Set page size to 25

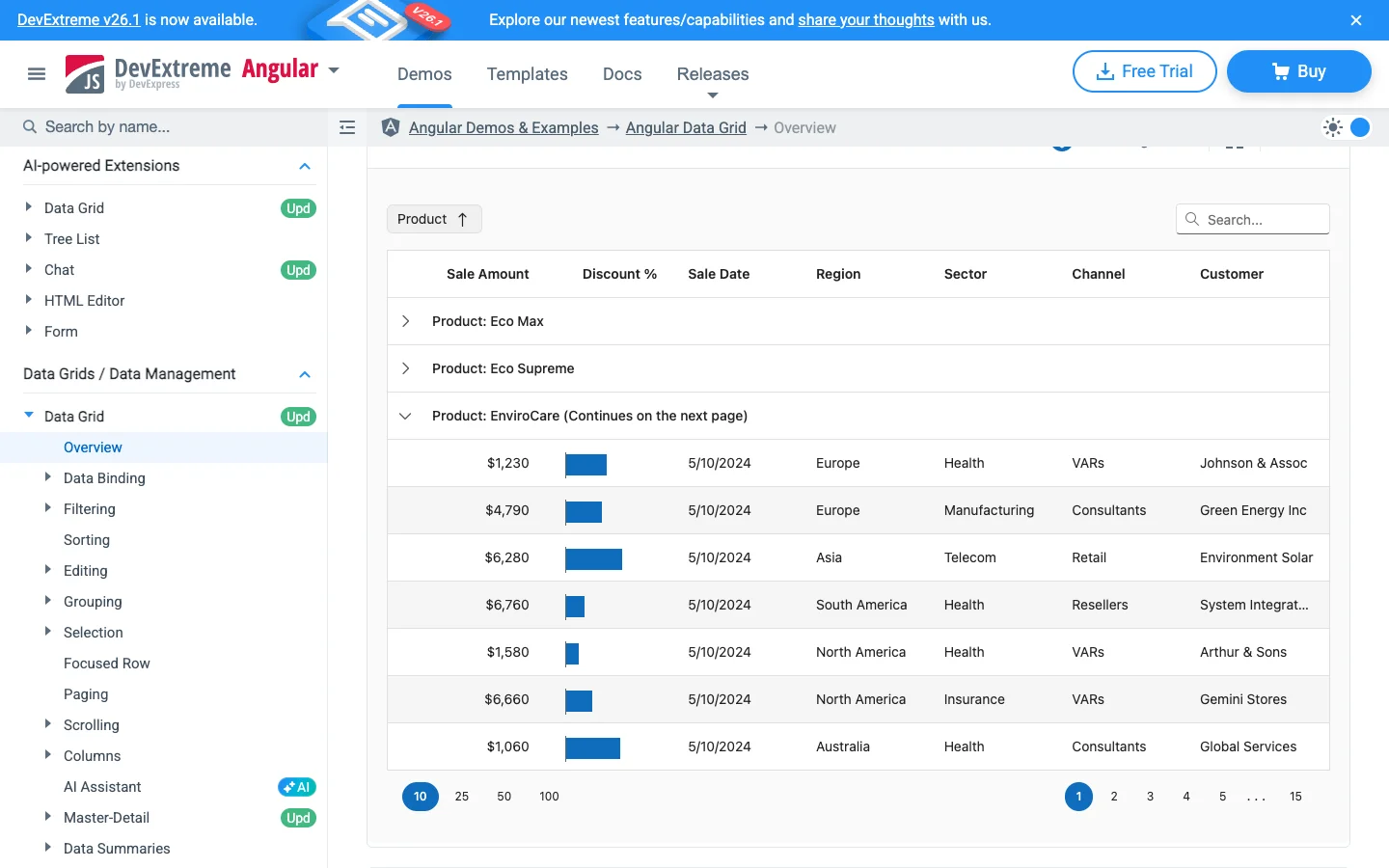tap(462, 797)
